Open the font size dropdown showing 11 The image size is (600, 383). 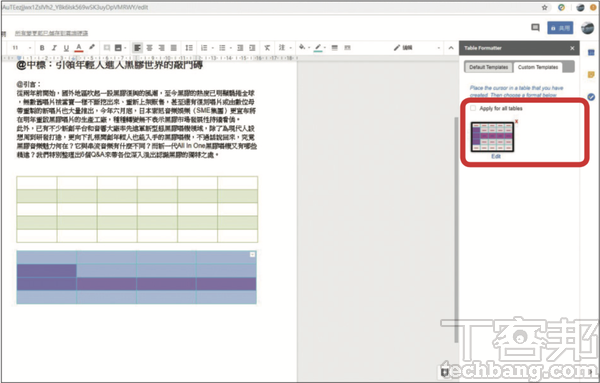coord(22,48)
